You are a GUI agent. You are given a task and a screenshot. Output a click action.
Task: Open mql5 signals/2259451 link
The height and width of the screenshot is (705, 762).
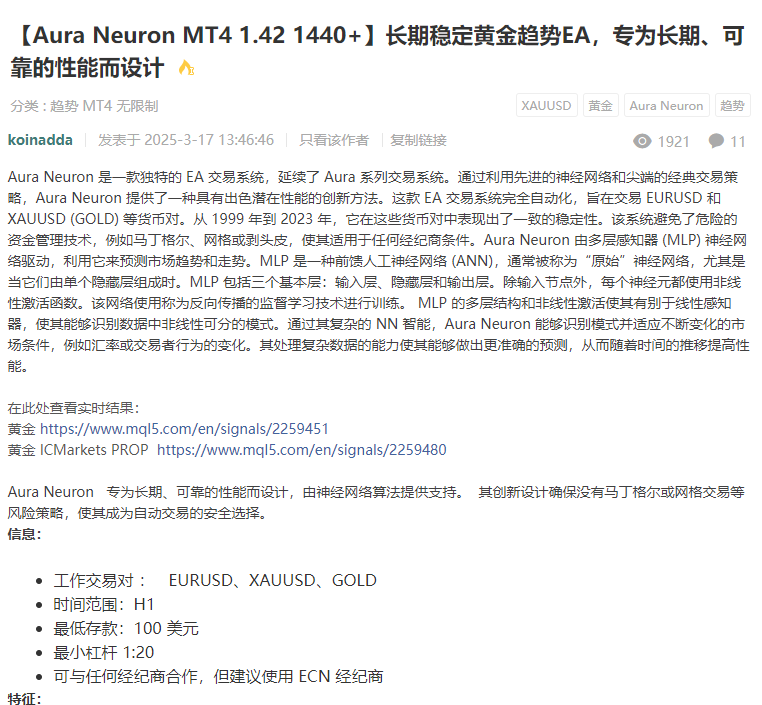[184, 429]
